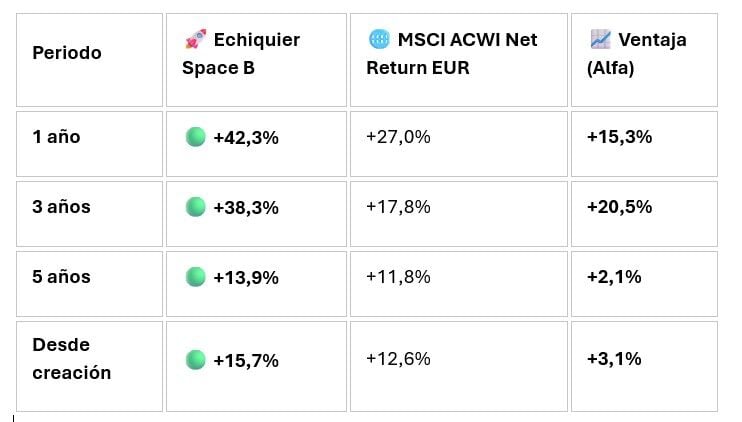742x422 pixels.
Task: Select the Echiquier Space B header text
Action: 241,53
